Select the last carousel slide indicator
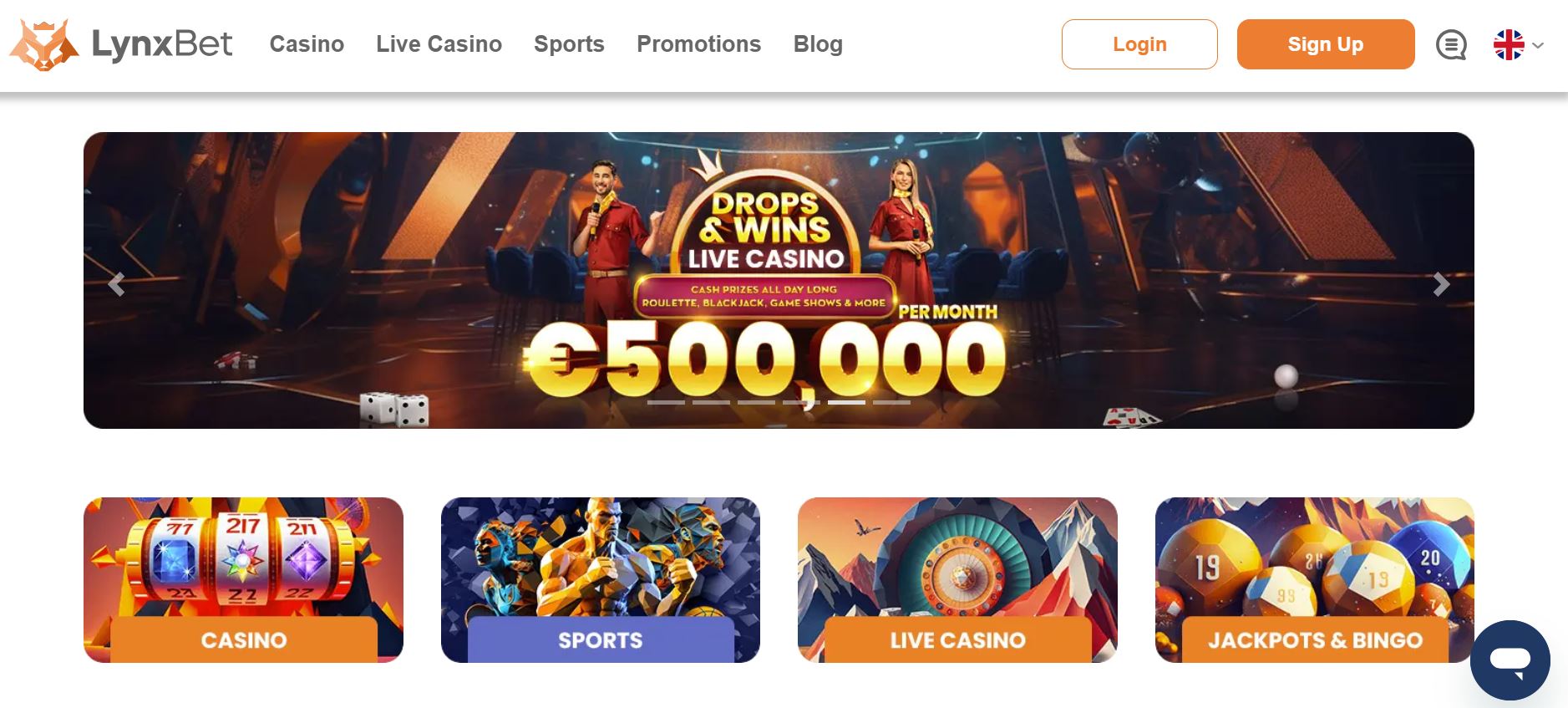 [891, 402]
